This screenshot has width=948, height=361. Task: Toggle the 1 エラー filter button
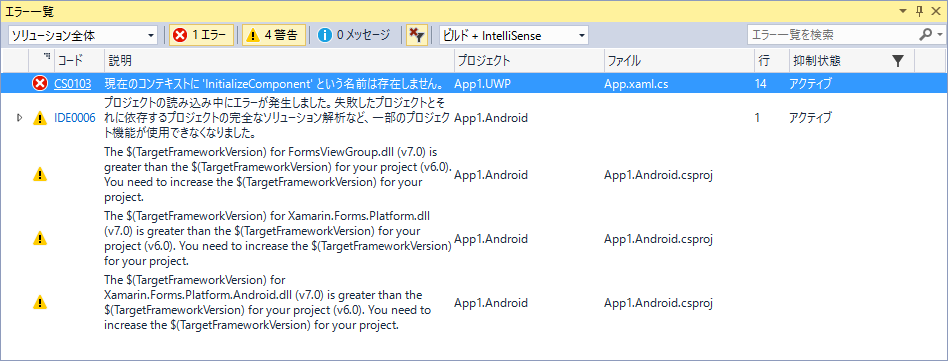(201, 36)
